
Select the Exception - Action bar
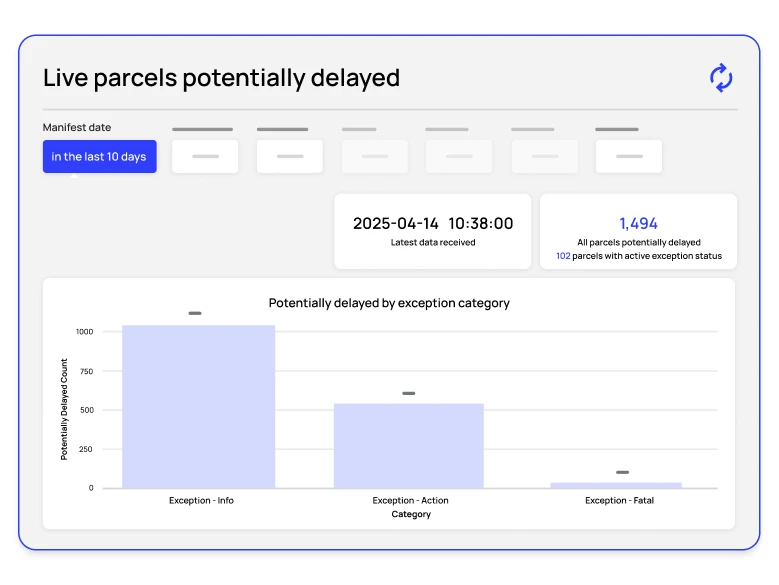[408, 445]
